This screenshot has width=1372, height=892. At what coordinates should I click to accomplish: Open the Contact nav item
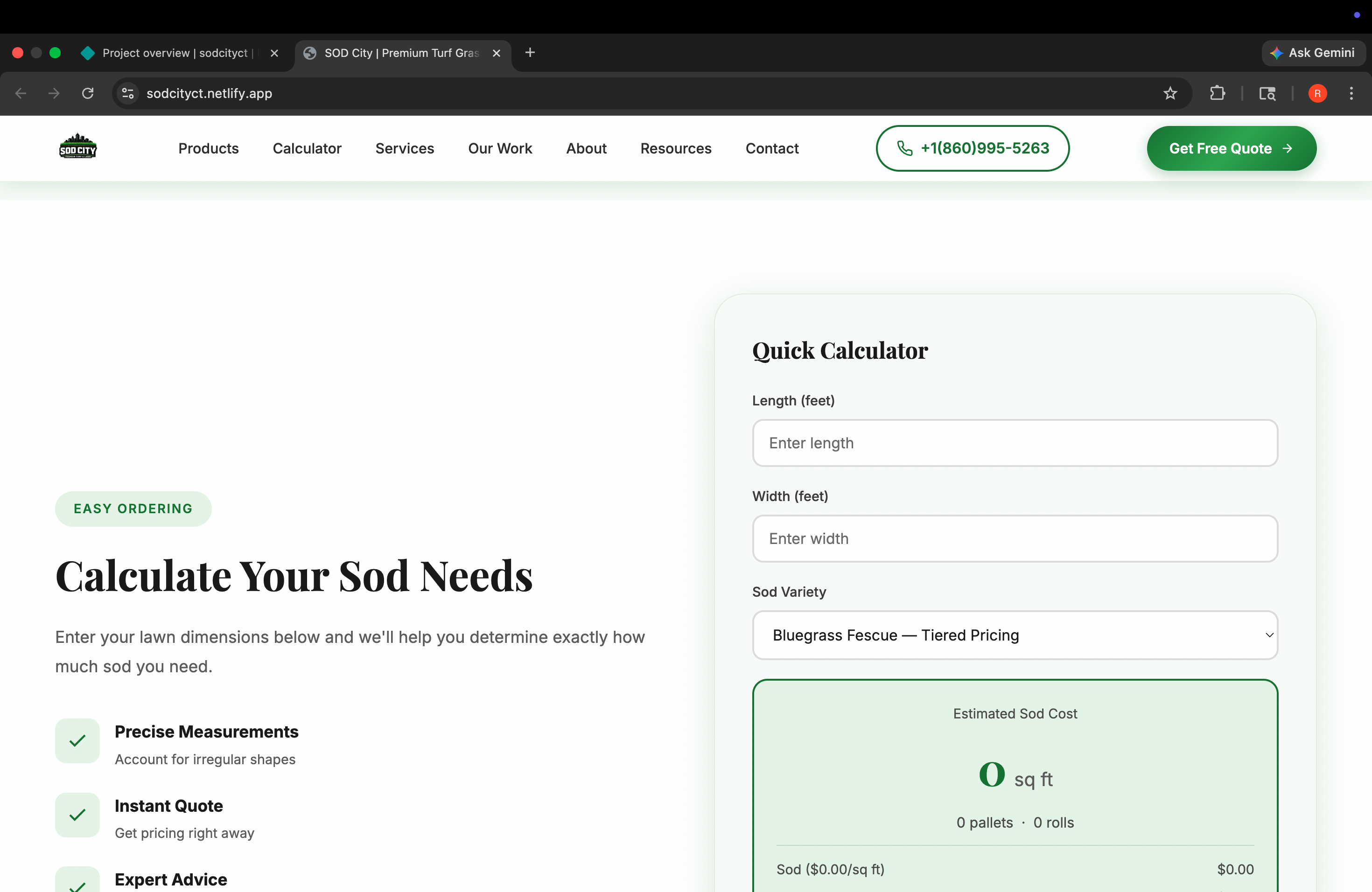pyautogui.click(x=772, y=148)
